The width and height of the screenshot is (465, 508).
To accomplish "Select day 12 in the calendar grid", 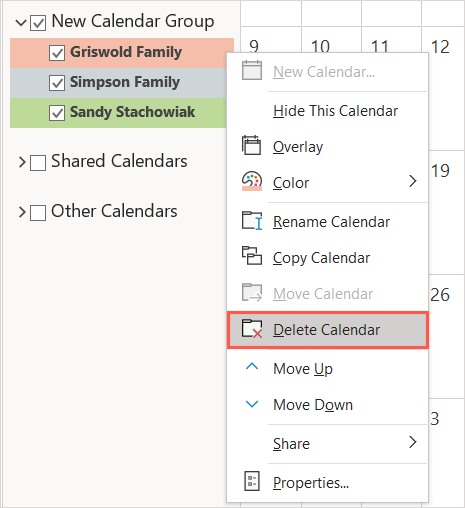I will pos(440,46).
